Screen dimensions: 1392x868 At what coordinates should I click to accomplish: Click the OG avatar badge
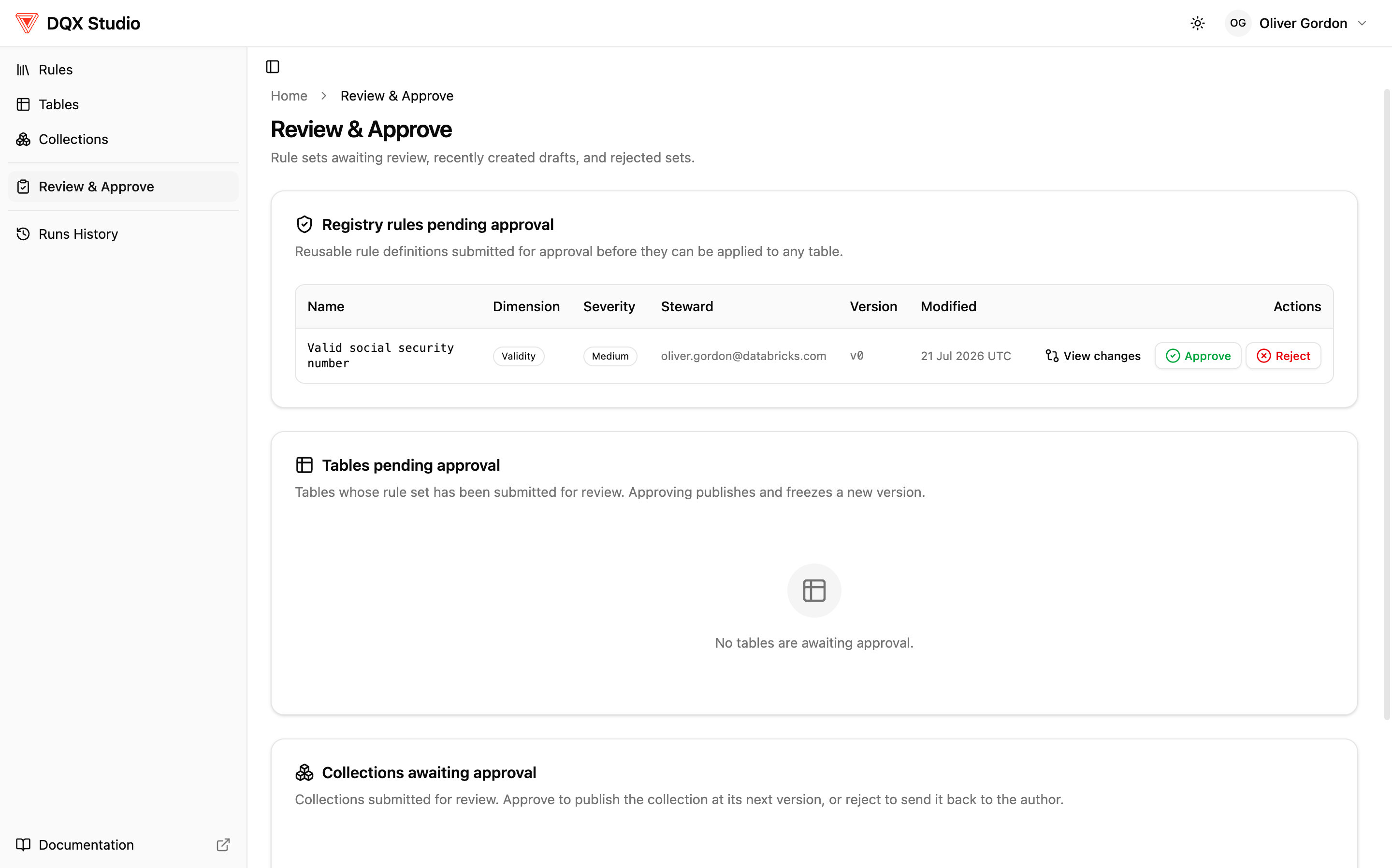[x=1238, y=23]
